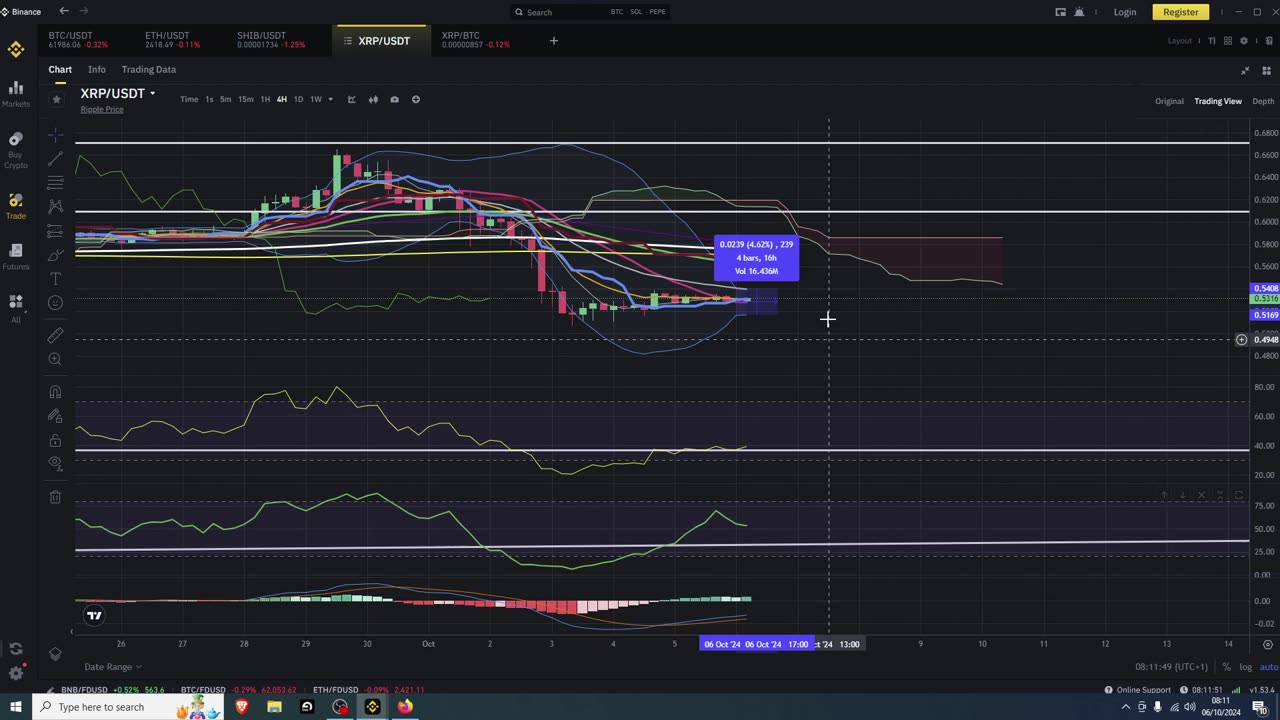The width and height of the screenshot is (1280, 720).
Task: Open the Date Range dropdown
Action: click(112, 667)
